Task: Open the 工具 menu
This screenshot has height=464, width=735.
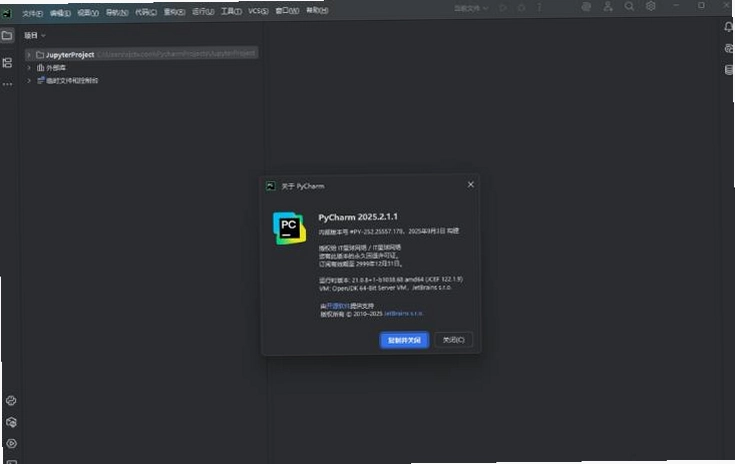Action: [x=232, y=11]
